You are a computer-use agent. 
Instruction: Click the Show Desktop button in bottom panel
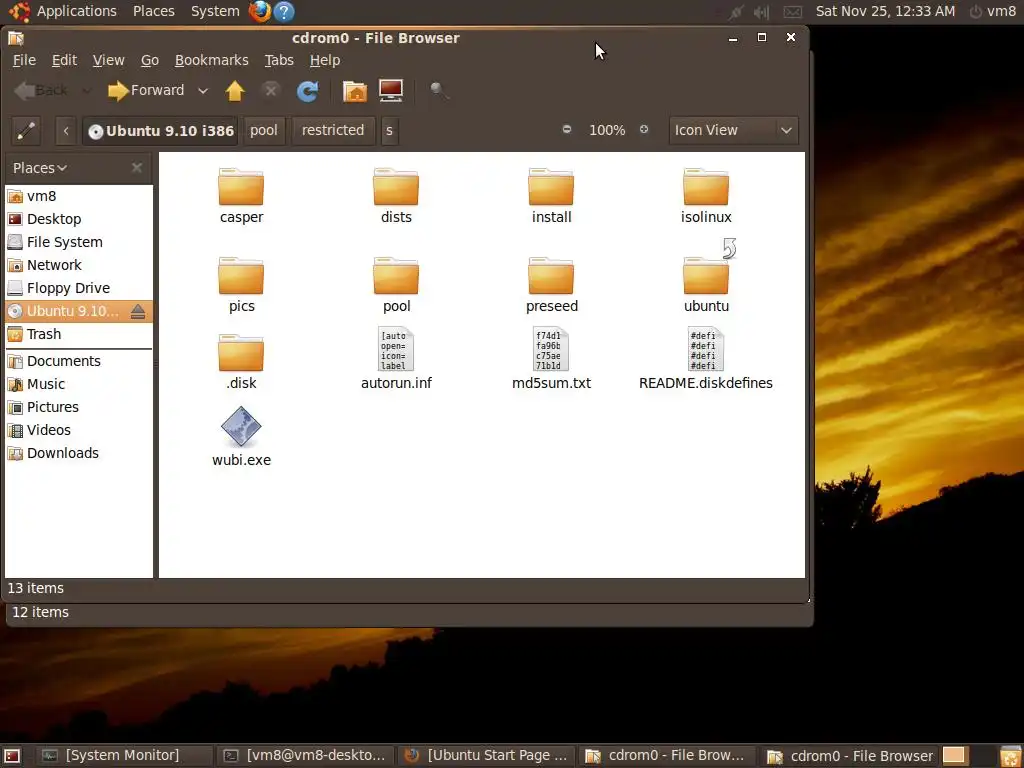click(x=12, y=756)
